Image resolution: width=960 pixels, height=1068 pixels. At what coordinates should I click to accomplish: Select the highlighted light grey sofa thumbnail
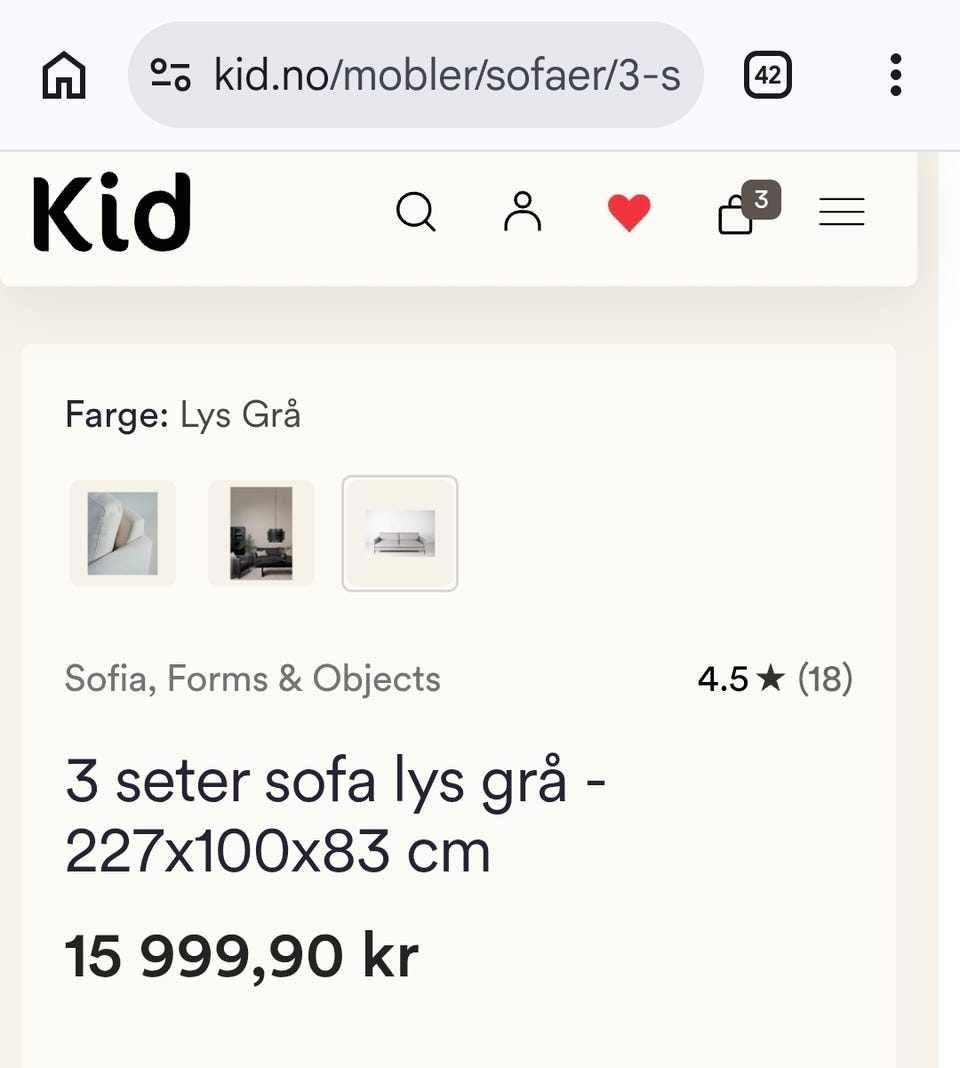coord(400,533)
